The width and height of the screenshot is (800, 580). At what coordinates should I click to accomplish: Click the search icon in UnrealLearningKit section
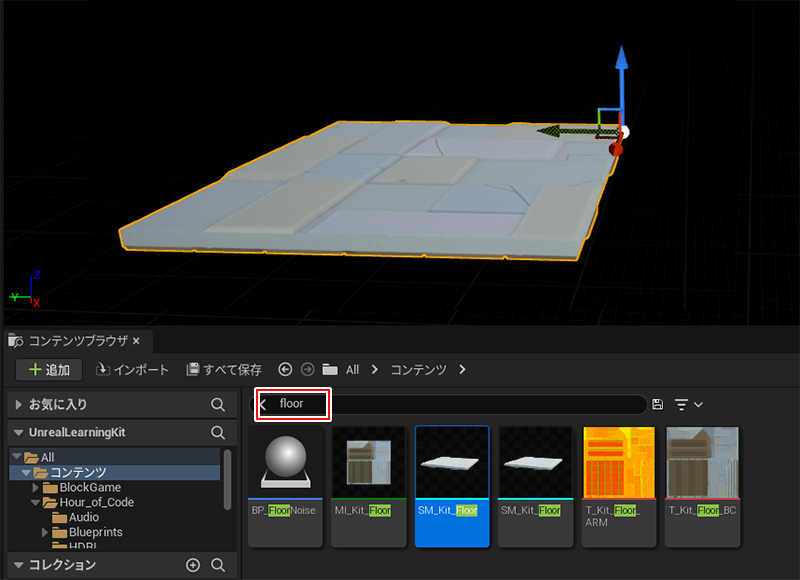pyautogui.click(x=218, y=433)
